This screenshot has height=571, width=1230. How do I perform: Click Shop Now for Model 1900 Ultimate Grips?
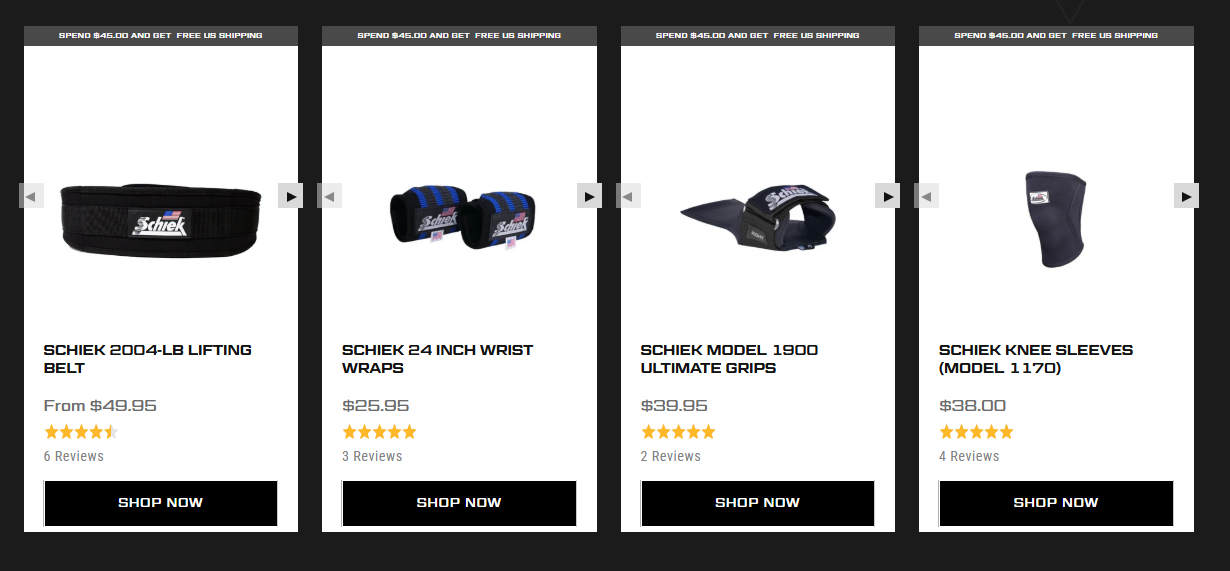coord(757,503)
